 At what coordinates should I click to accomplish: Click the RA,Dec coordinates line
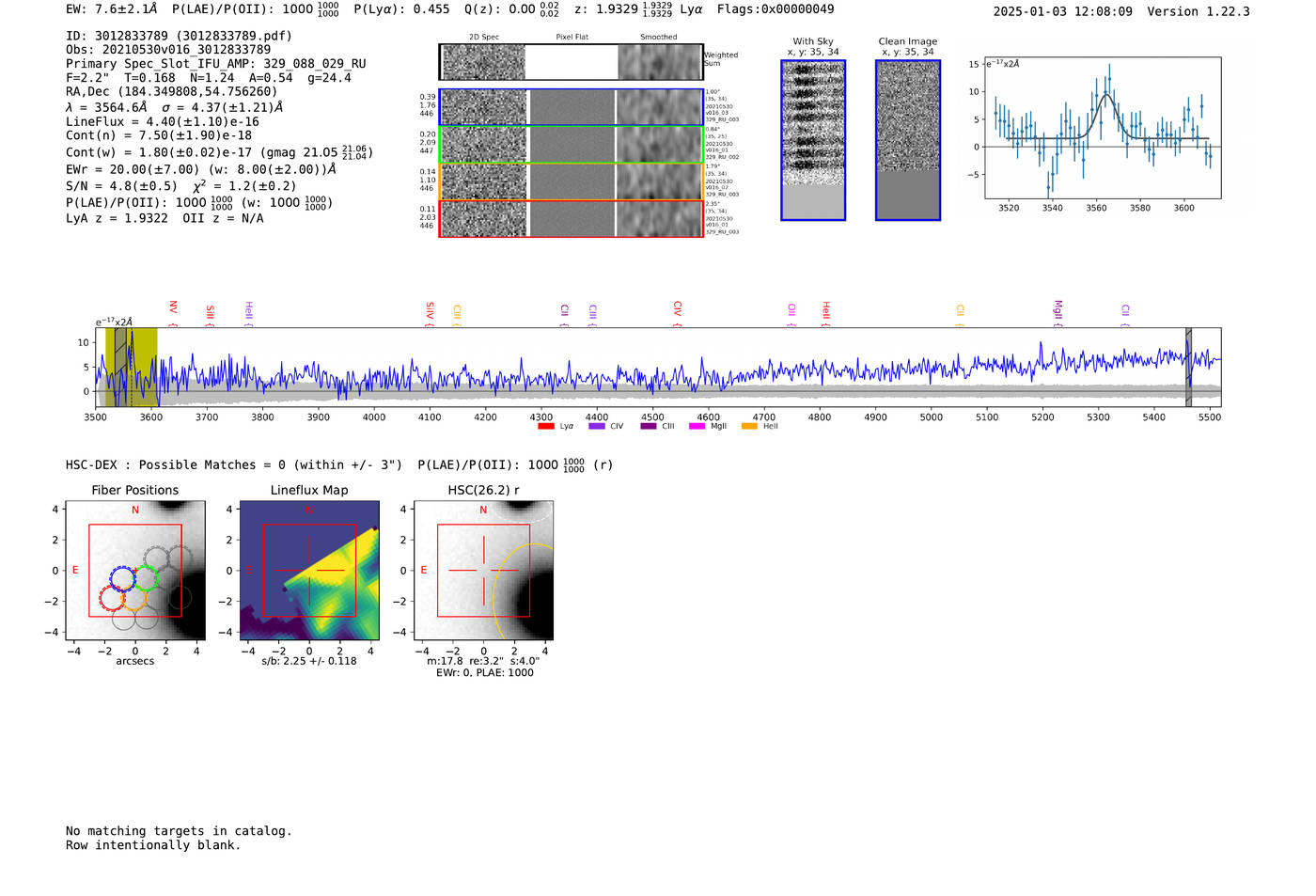click(x=172, y=91)
